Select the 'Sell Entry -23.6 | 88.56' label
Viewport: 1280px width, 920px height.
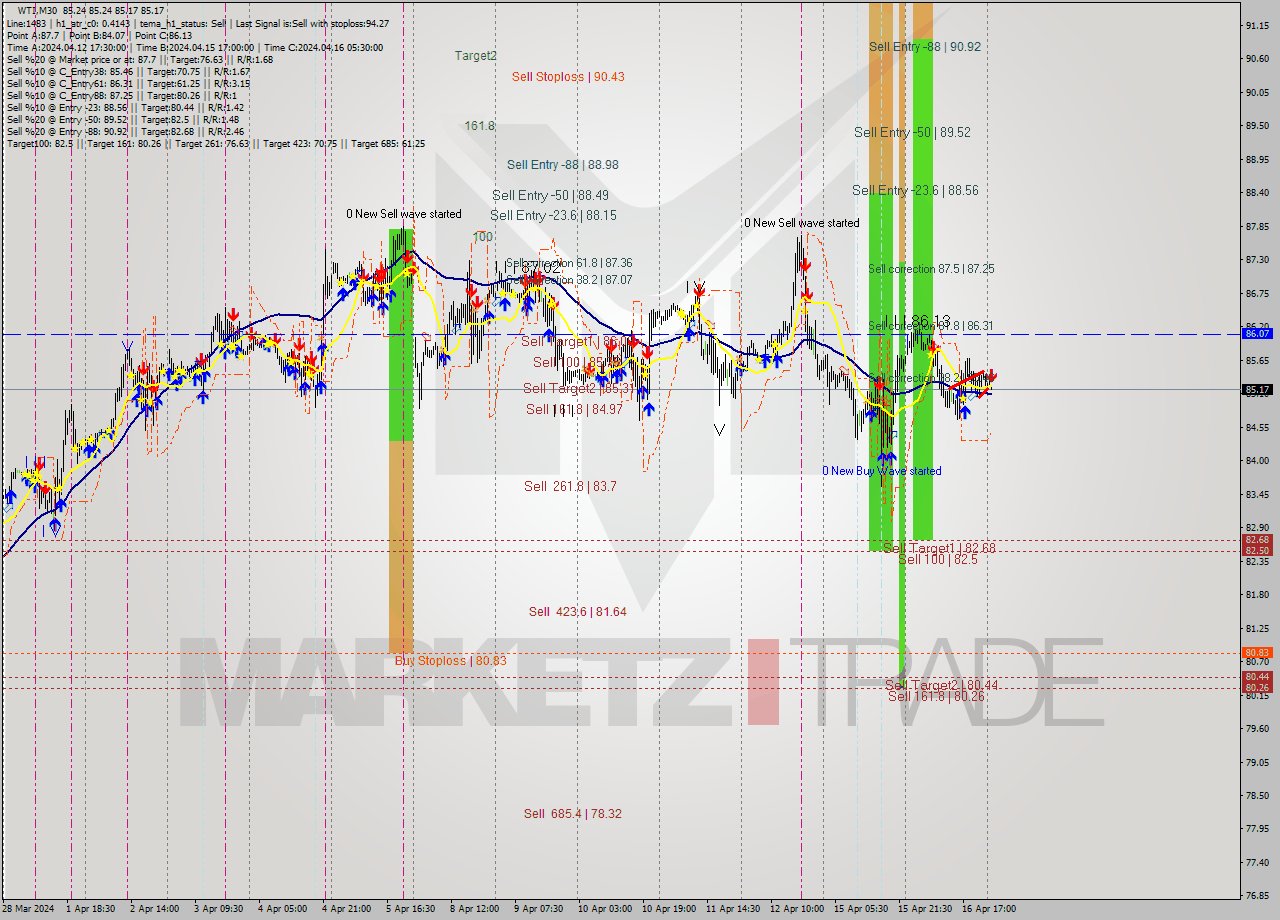pyautogui.click(x=915, y=190)
